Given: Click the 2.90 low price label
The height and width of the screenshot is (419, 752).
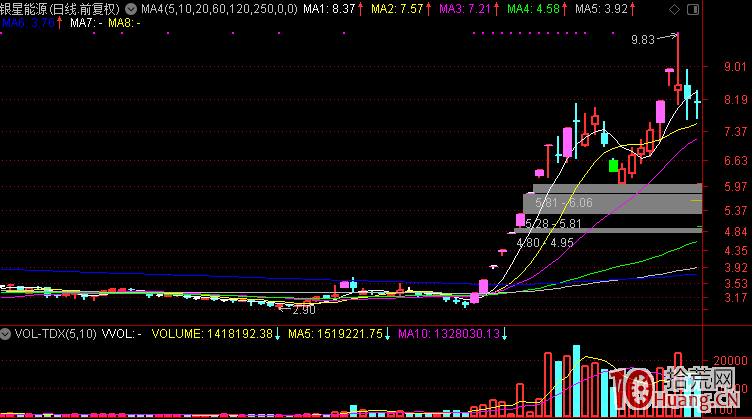Looking at the screenshot, I should [x=304, y=310].
